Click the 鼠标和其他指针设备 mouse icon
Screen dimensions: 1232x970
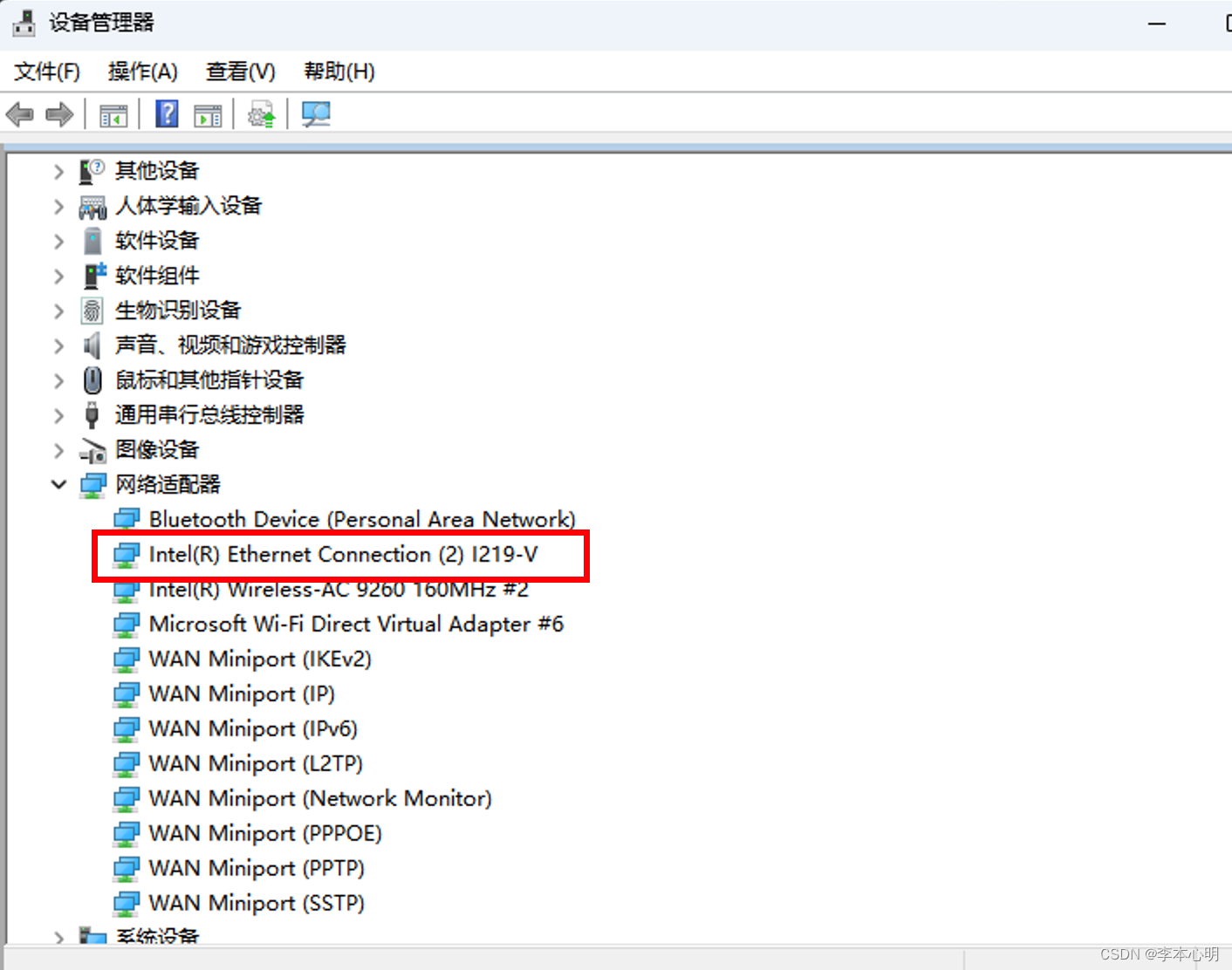(x=92, y=380)
